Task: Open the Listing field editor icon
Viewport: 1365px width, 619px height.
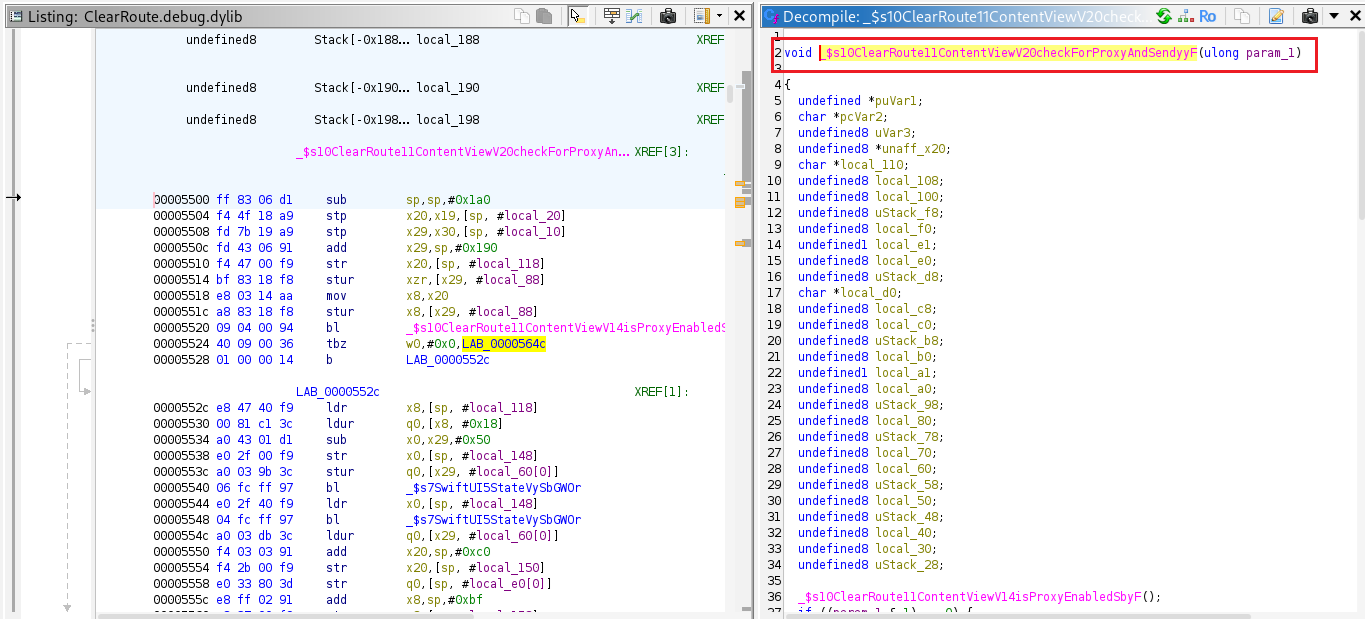Action: click(610, 16)
